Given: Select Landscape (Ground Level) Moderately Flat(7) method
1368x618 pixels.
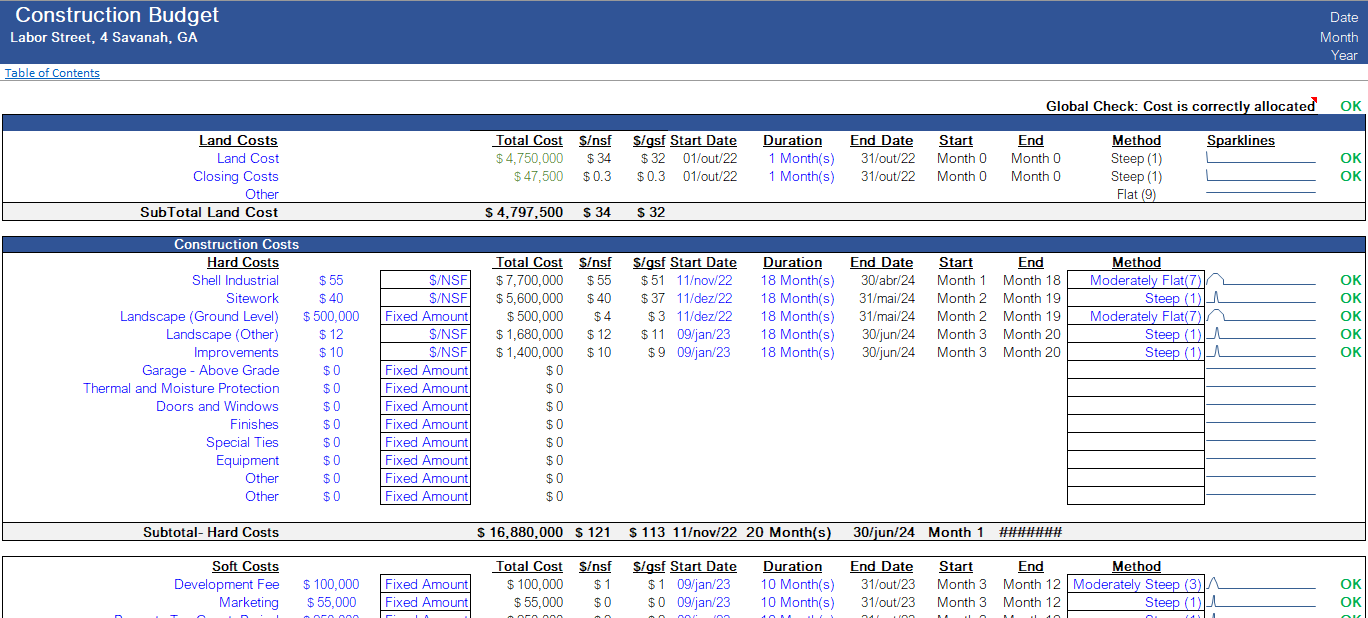Looking at the screenshot, I should pyautogui.click(x=1136, y=317).
